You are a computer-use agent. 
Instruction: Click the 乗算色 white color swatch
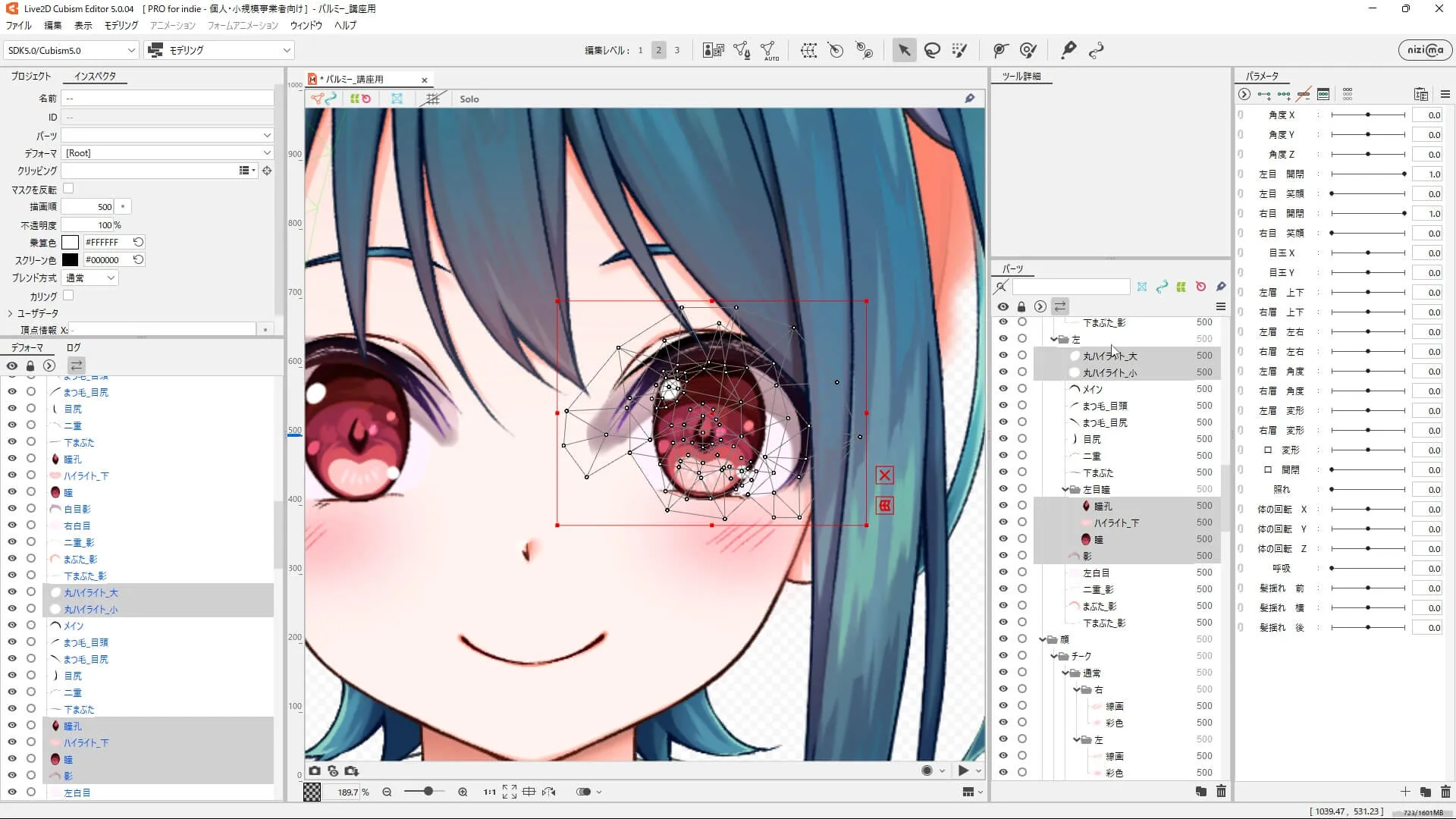click(x=70, y=243)
